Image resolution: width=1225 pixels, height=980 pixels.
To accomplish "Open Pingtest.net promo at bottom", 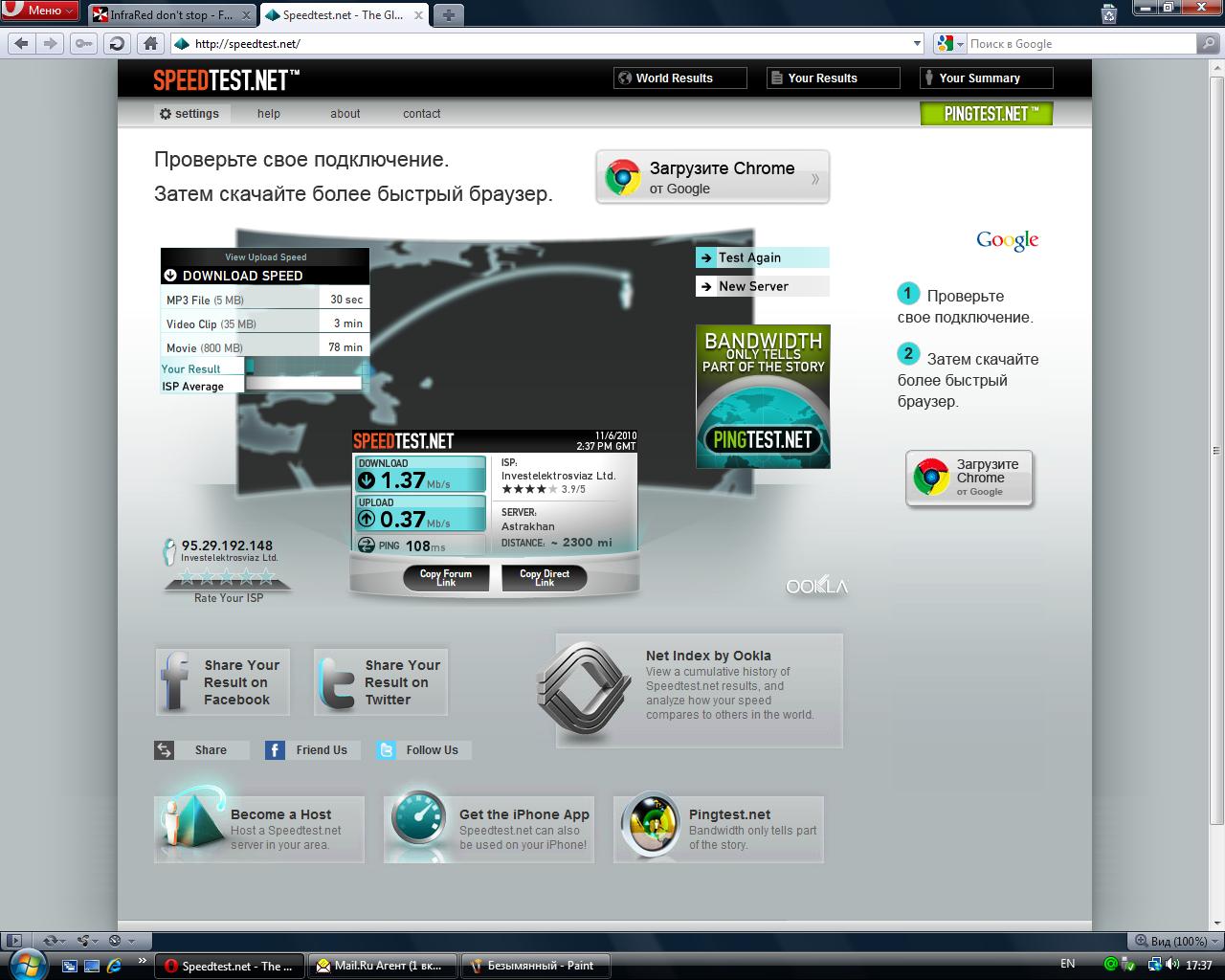I will (x=719, y=829).
